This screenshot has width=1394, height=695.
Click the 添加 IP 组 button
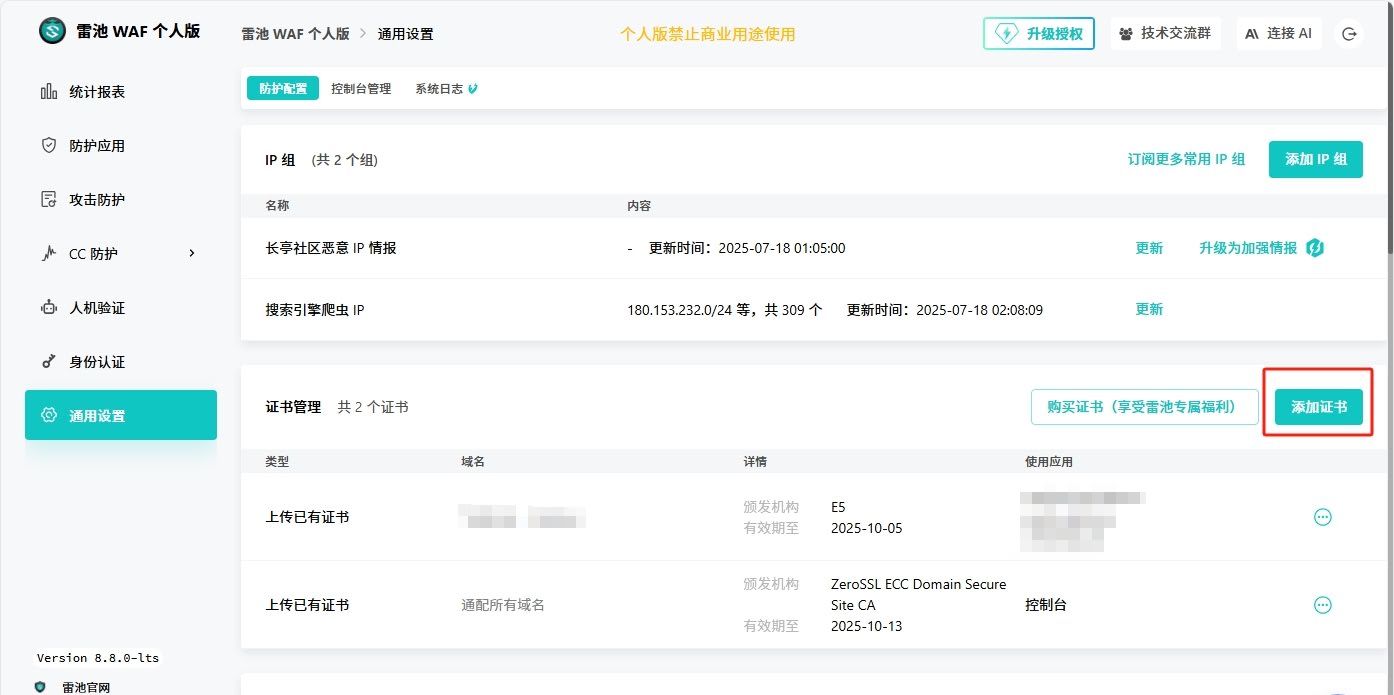(1315, 160)
